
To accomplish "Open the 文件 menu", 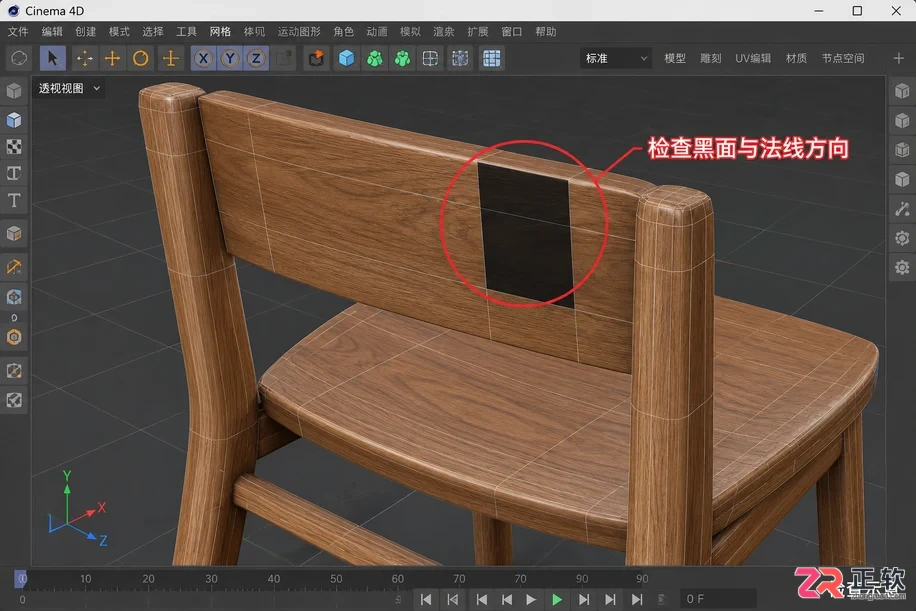I will point(18,32).
